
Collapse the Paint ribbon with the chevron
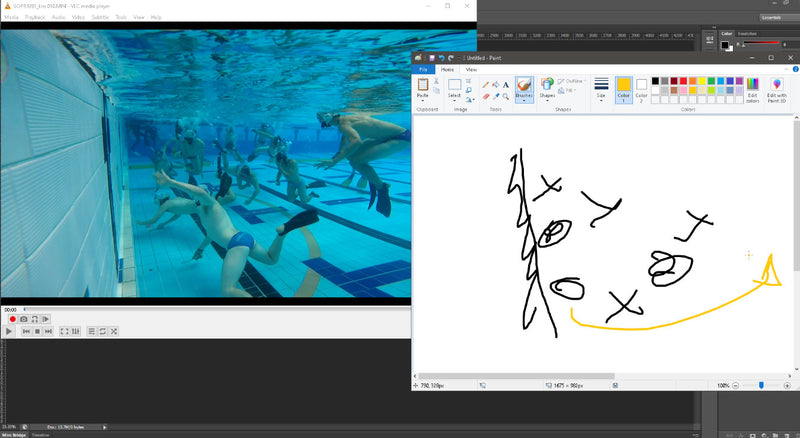786,69
